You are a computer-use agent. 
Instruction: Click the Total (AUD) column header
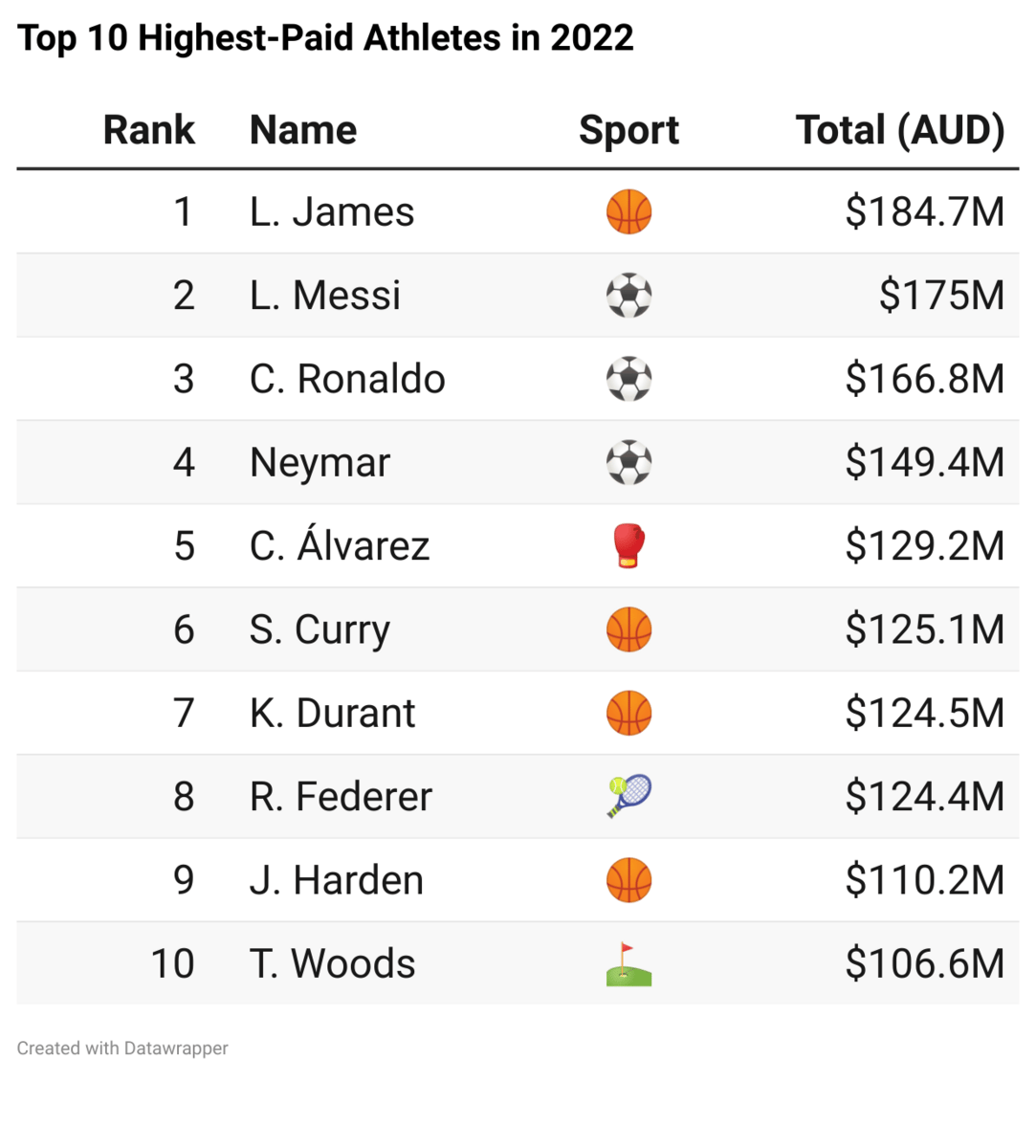pos(900,130)
